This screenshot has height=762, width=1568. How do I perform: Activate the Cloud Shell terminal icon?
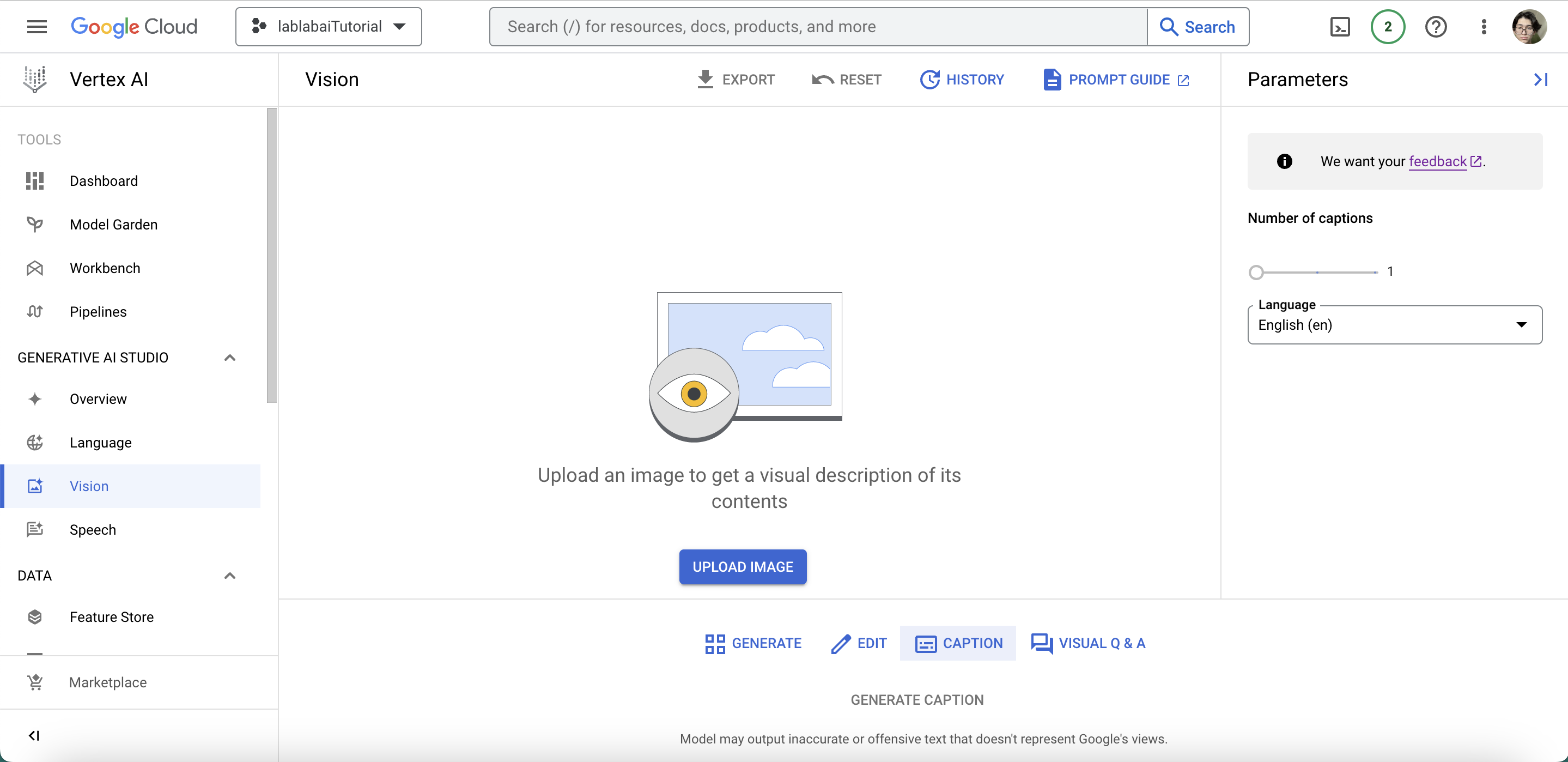(1340, 27)
